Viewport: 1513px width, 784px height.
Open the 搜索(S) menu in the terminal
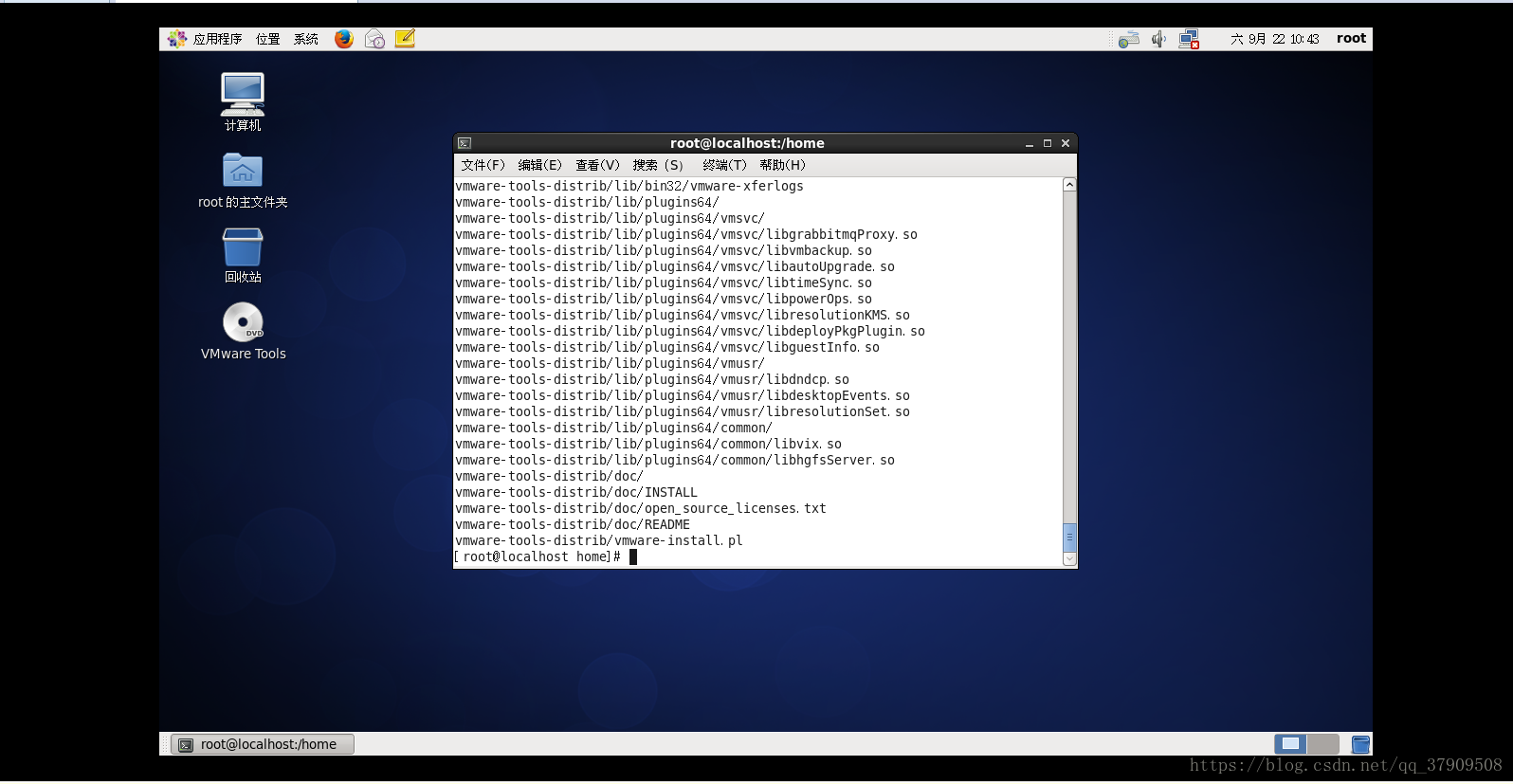click(658, 165)
